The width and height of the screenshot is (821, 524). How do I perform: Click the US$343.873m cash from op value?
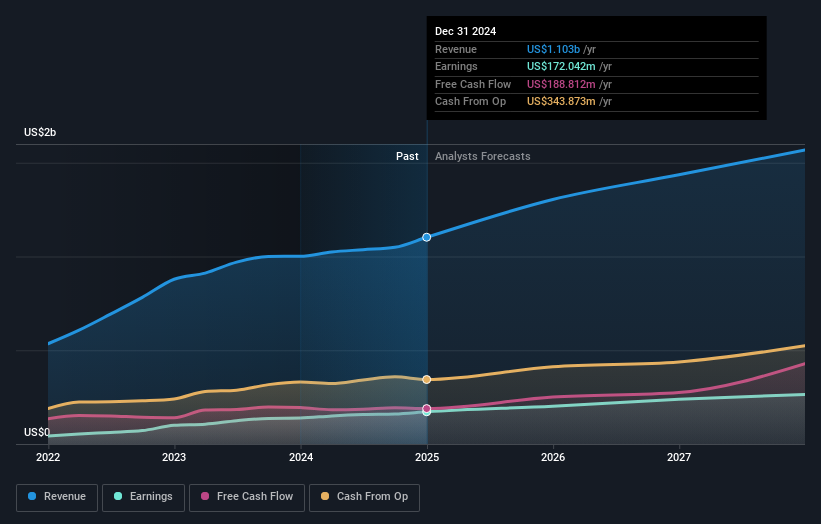point(561,102)
